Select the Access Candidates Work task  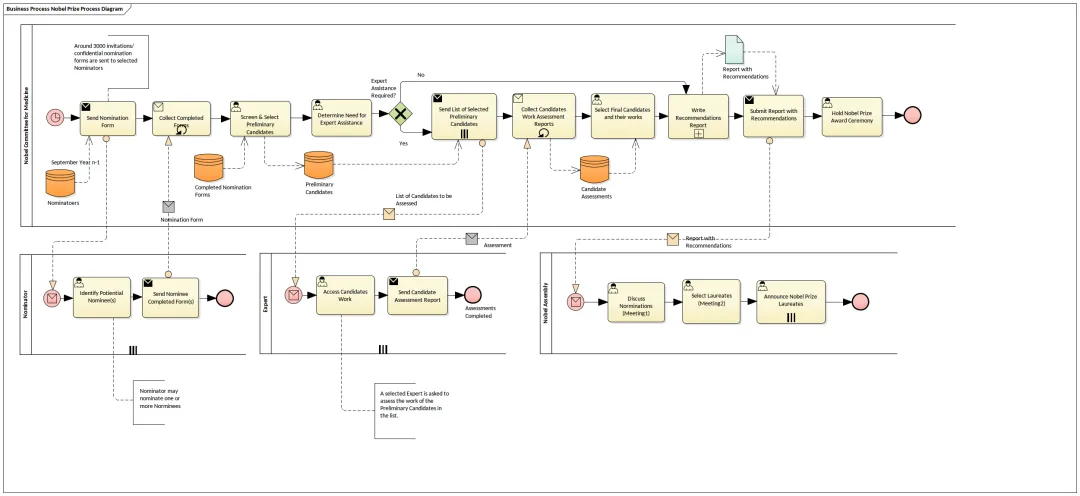click(x=345, y=295)
